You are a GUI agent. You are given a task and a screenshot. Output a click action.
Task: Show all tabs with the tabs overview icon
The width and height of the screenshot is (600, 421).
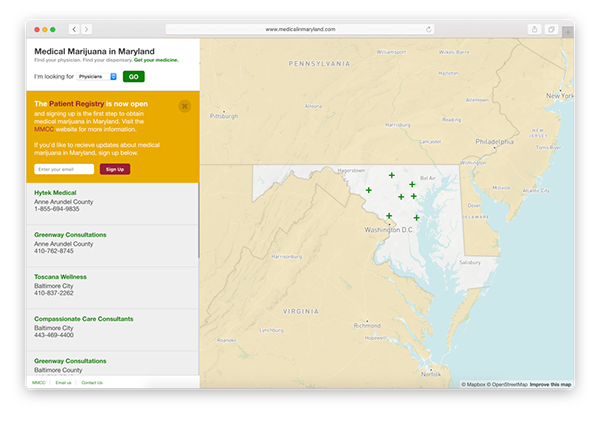tap(551, 29)
